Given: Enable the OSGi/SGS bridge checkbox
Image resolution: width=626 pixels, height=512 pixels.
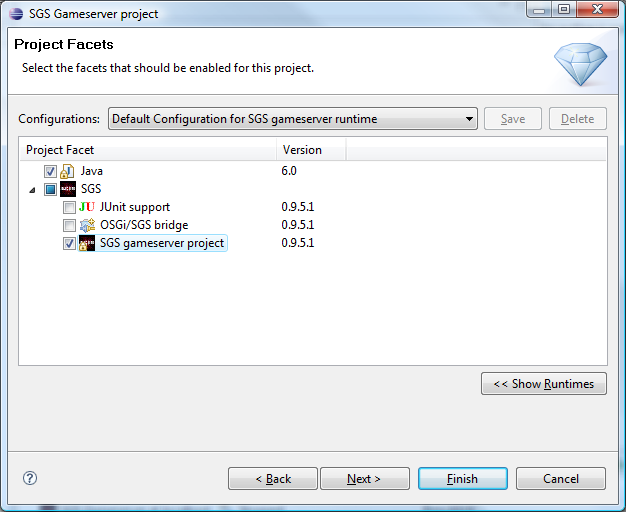Looking at the screenshot, I should [69, 225].
